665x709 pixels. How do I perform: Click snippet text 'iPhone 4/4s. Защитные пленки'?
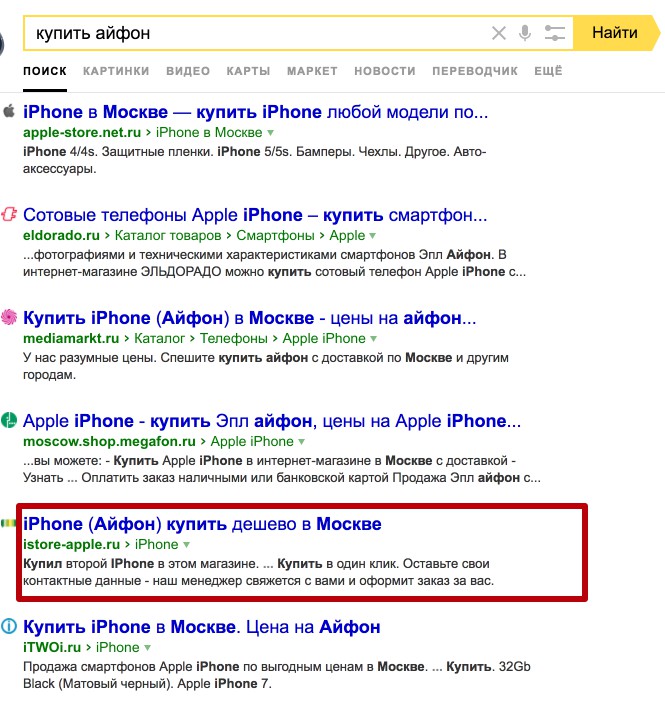click(x=118, y=151)
